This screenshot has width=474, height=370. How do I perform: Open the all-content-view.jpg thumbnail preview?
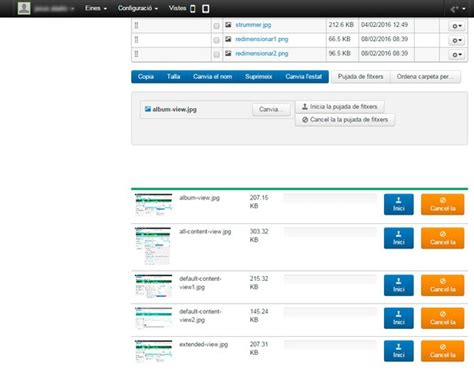click(x=153, y=246)
